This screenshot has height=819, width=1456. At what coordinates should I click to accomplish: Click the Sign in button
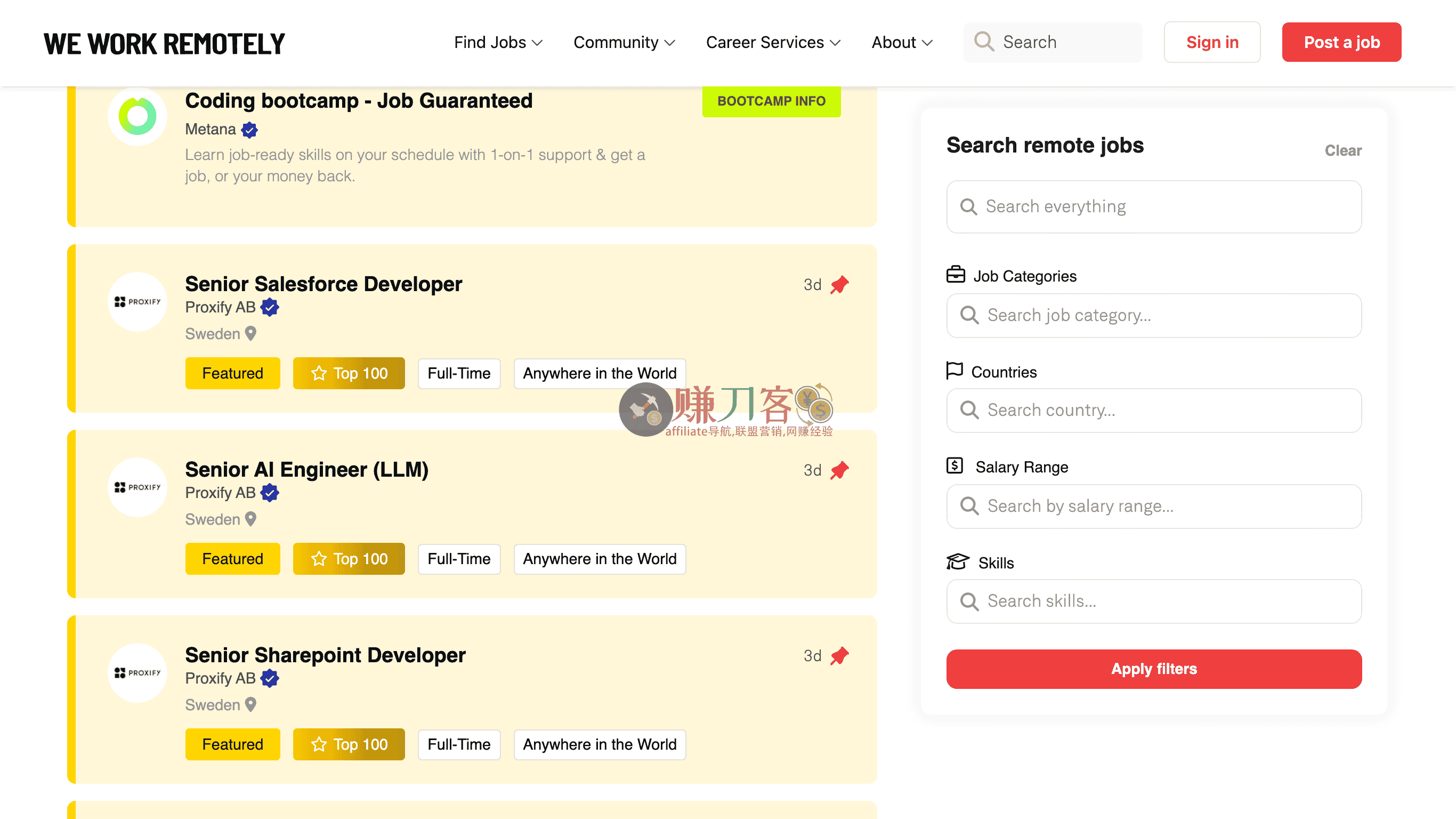coord(1212,43)
